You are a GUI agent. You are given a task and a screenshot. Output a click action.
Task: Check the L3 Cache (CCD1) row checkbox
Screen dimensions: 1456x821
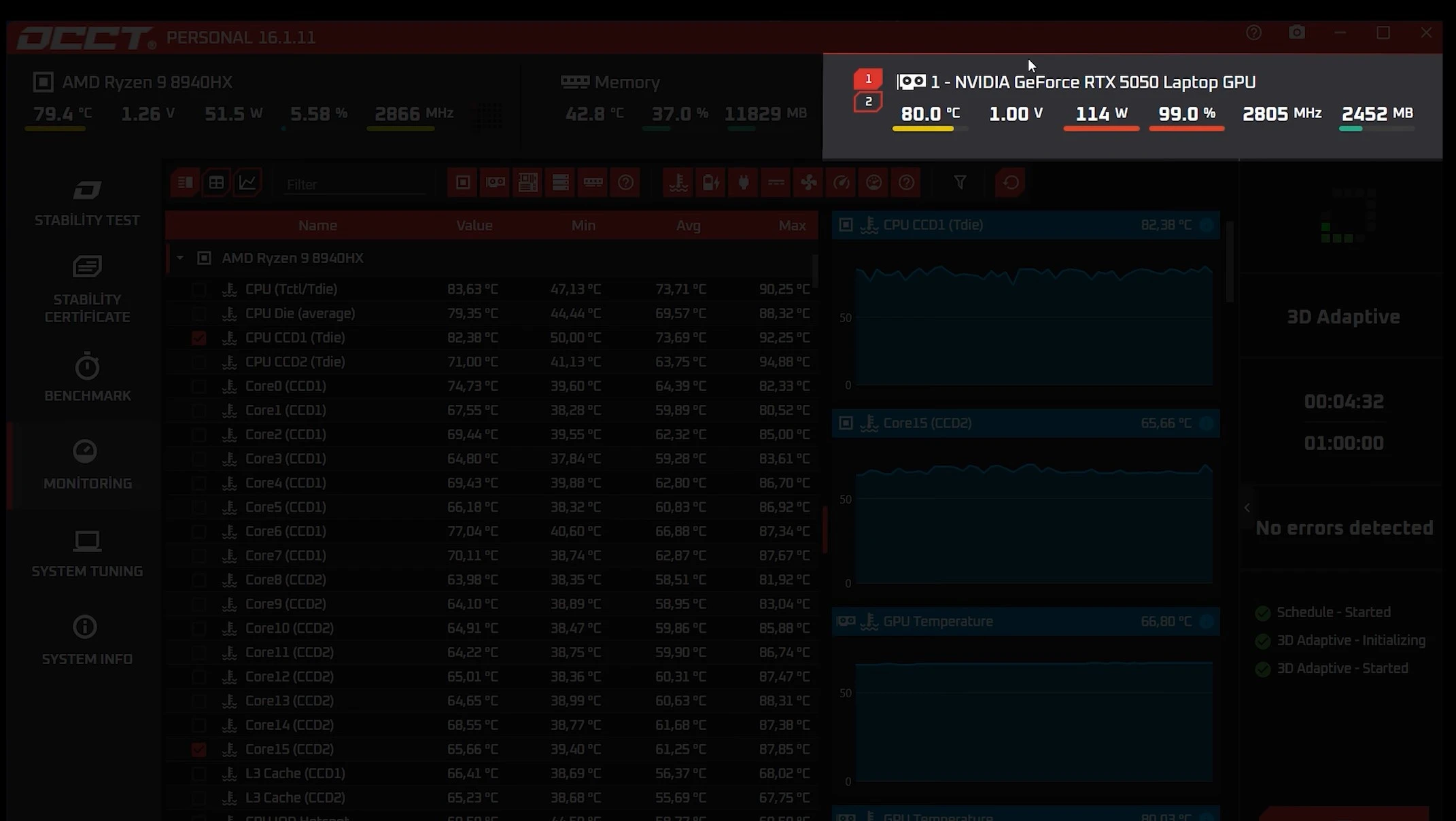(x=198, y=773)
